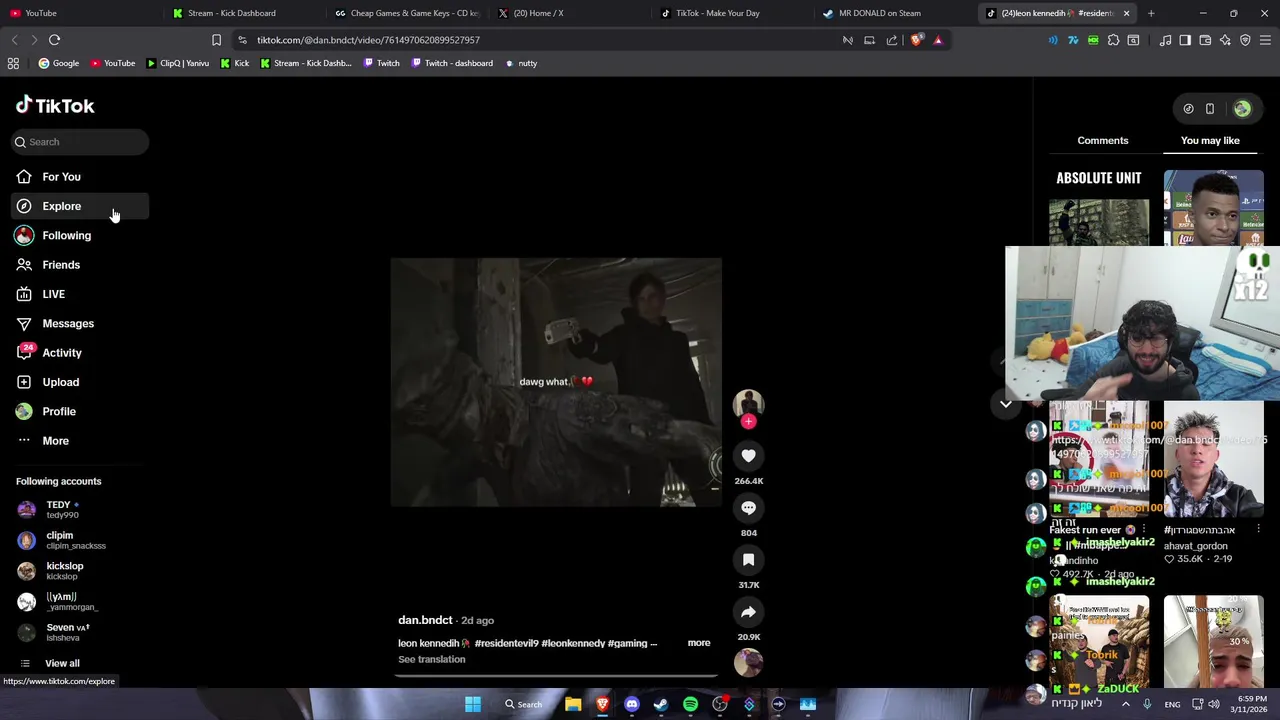Open site information in address bar
This screenshot has height=720, width=1280.
click(242, 40)
